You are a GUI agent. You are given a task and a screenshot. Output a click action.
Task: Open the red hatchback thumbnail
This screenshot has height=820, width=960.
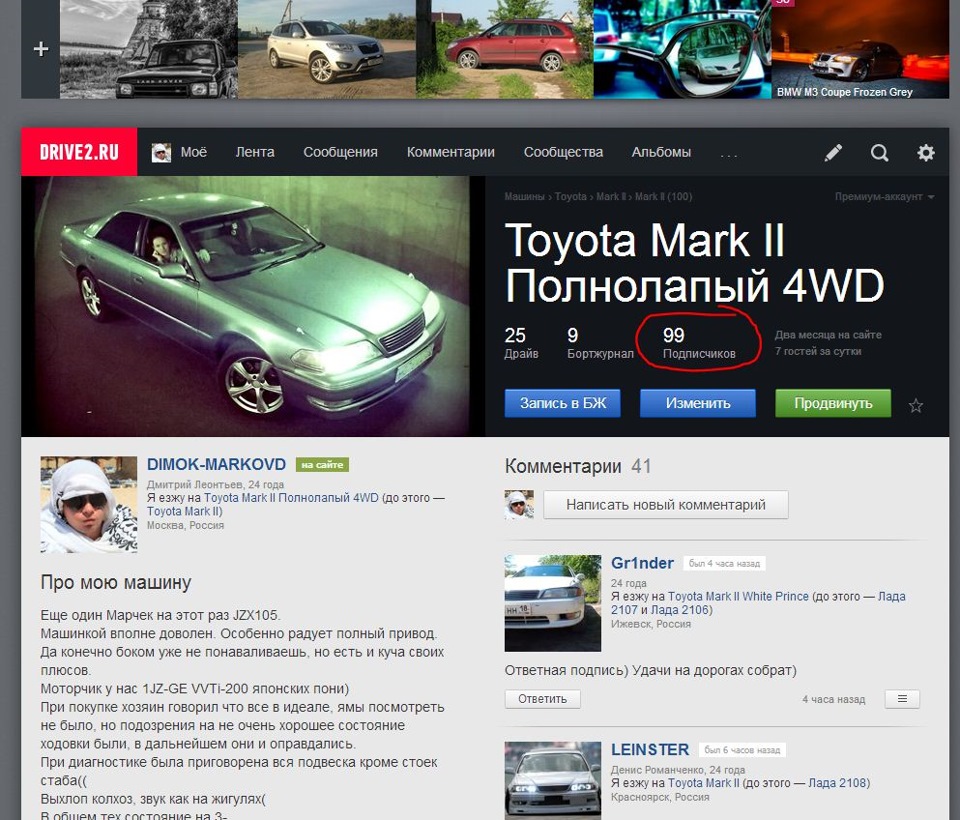(x=504, y=49)
